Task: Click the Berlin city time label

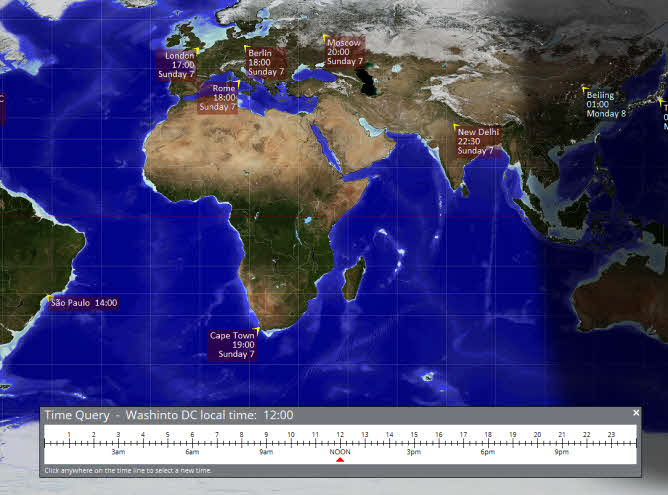Action: [266, 62]
